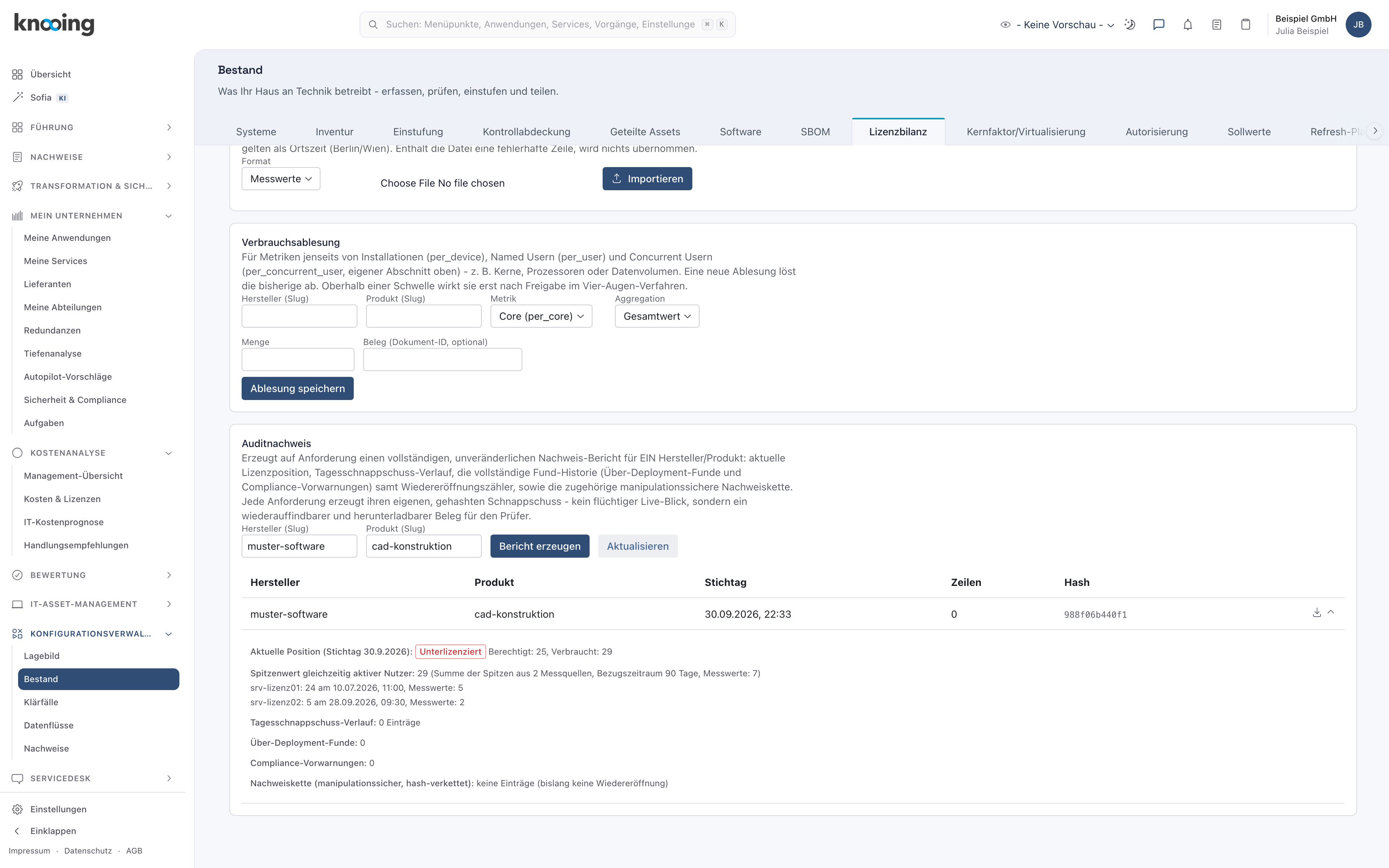1389x868 pixels.
Task: Click the Aktualisieren button
Action: tap(638, 546)
